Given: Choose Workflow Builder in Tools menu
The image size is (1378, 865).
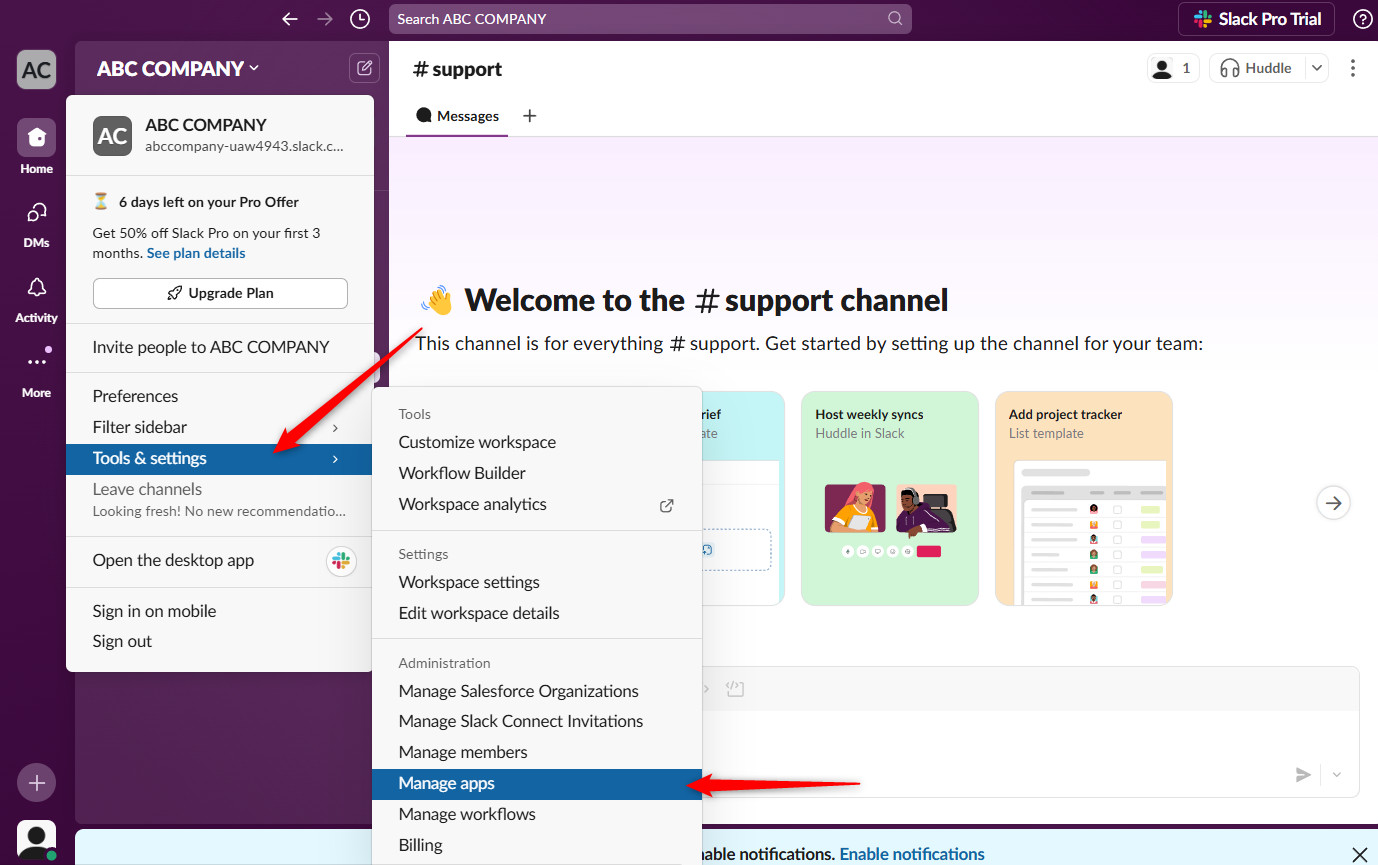Looking at the screenshot, I should tap(462, 473).
